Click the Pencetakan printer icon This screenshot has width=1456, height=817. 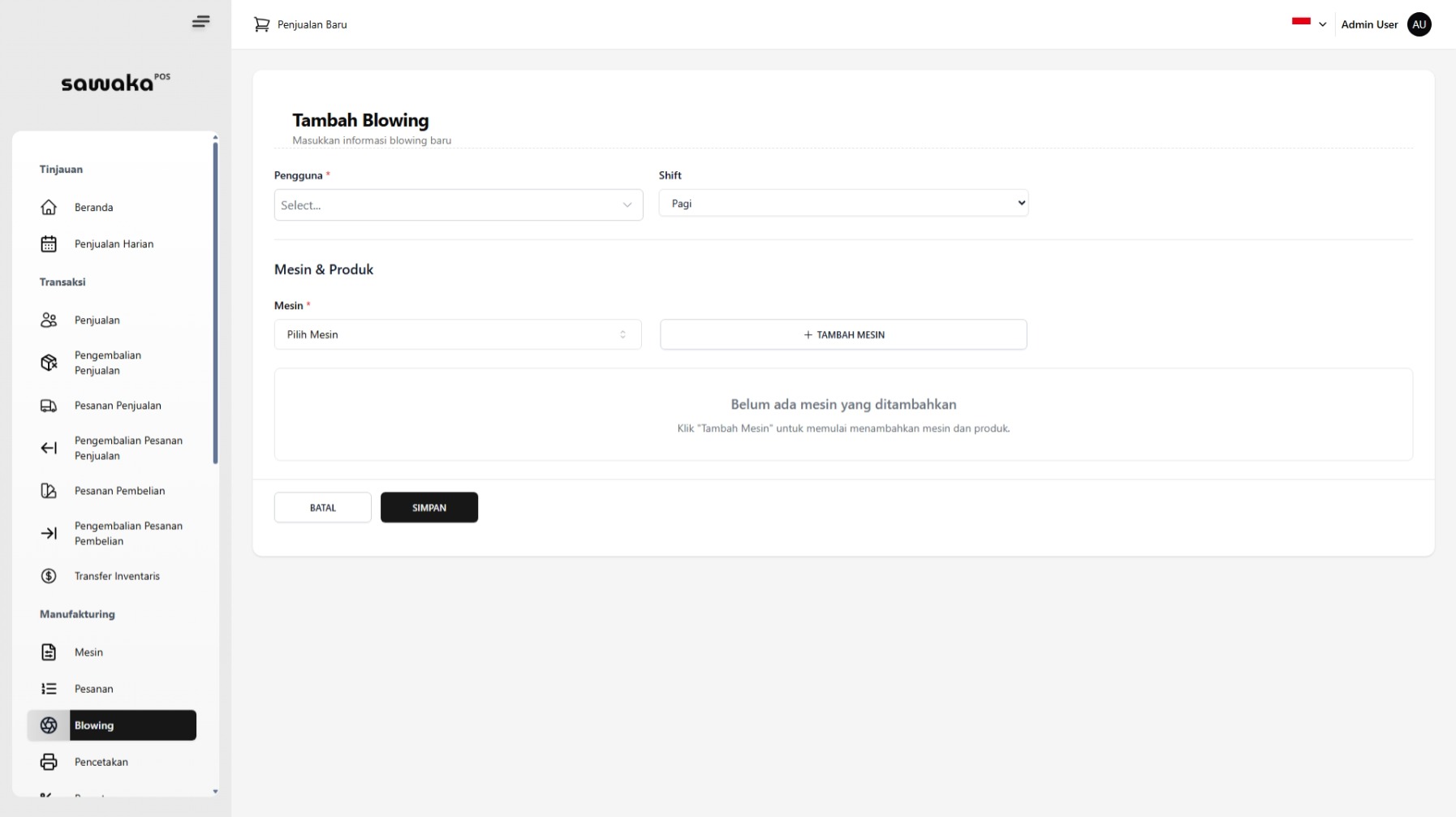point(49,762)
